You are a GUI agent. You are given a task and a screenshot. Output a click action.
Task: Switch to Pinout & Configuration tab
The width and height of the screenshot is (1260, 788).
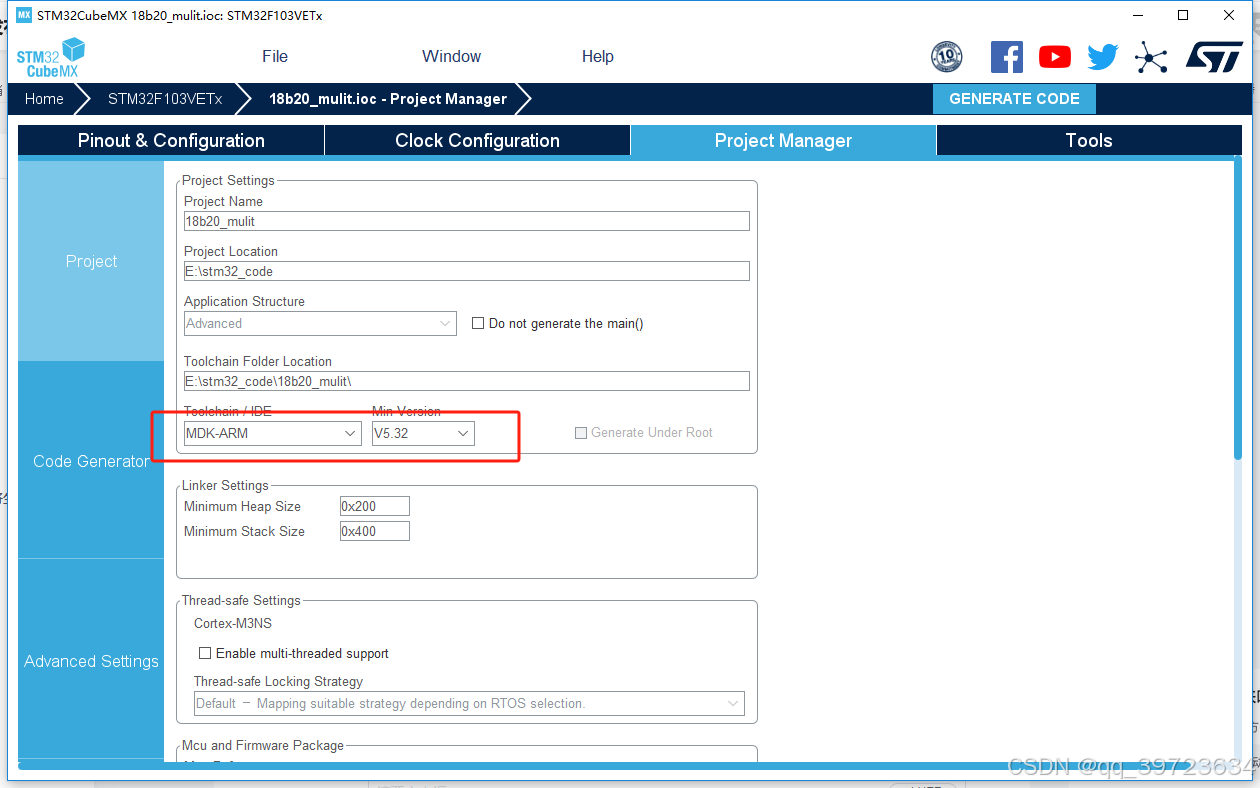point(171,141)
